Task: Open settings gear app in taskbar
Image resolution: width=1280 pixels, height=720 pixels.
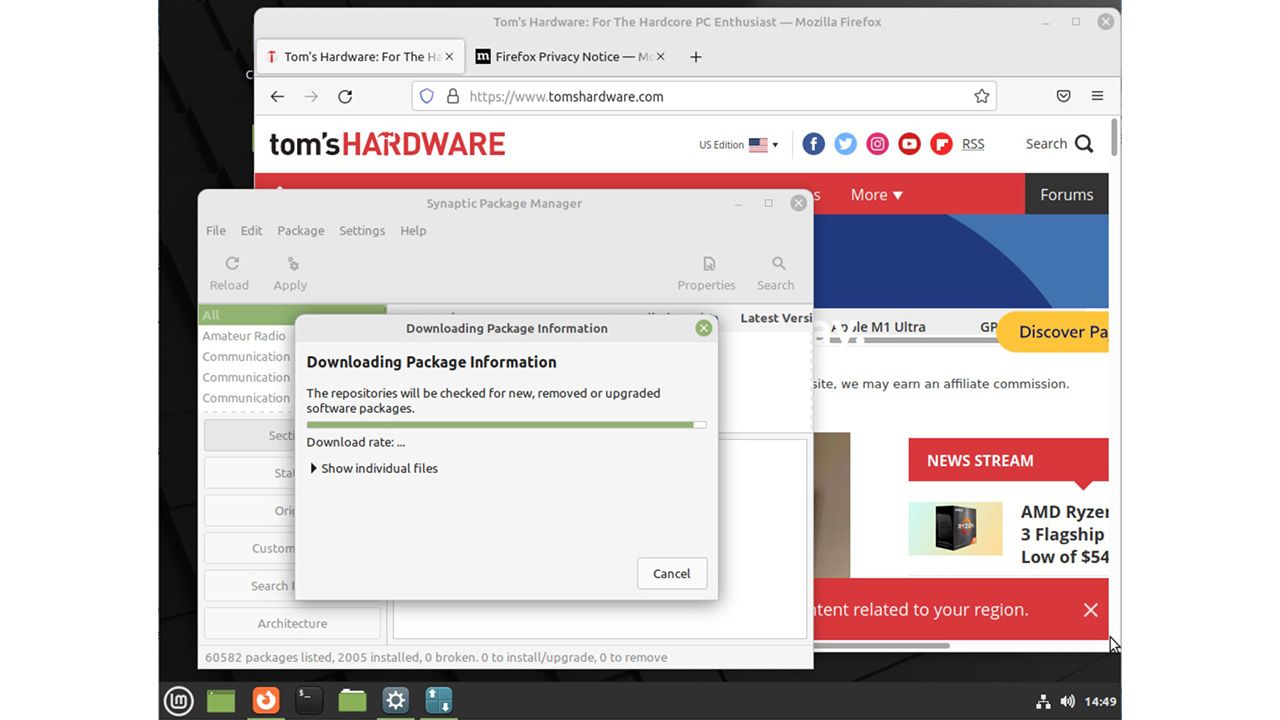Action: (396, 700)
